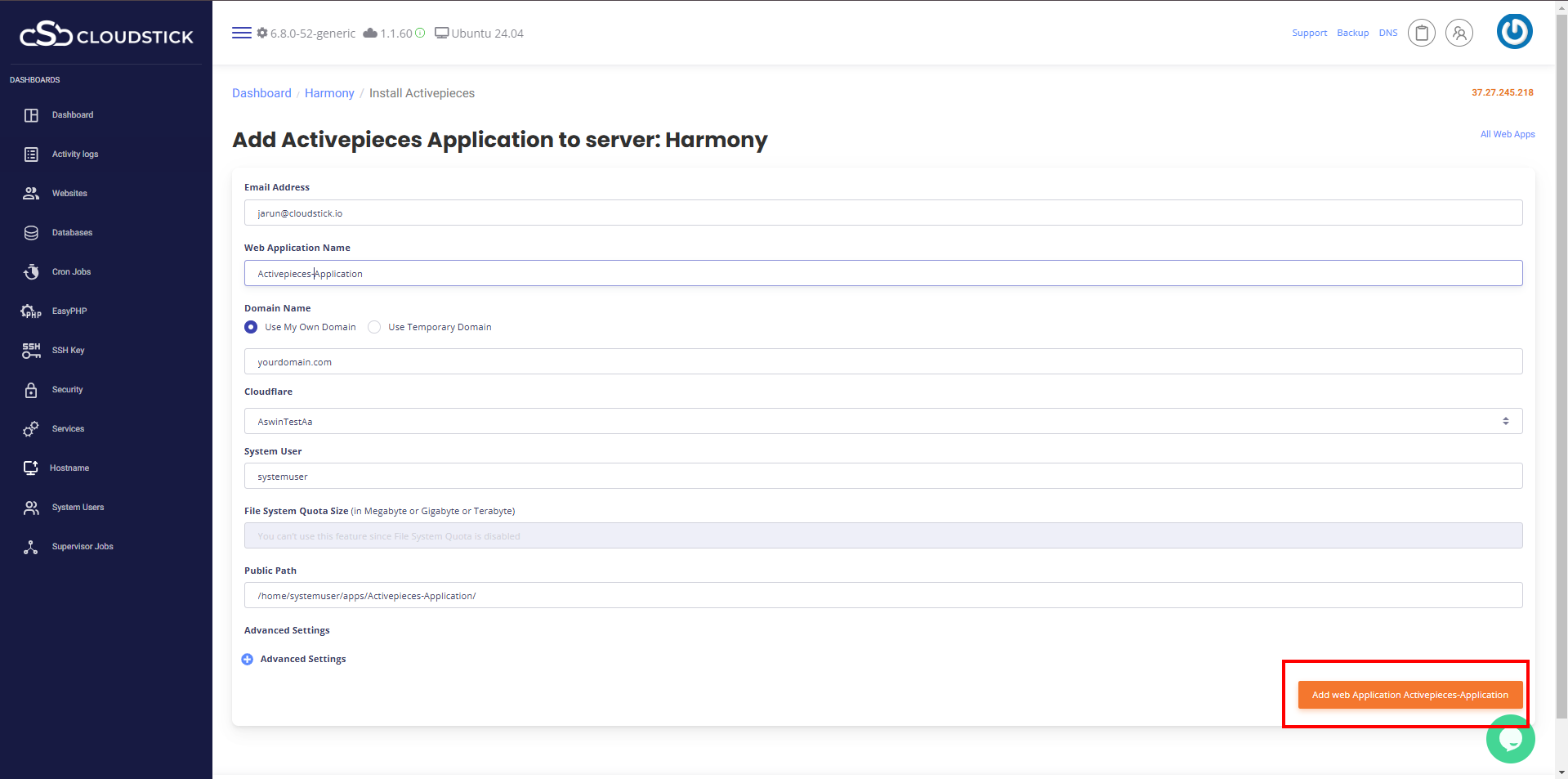This screenshot has width=1568, height=779.
Task: Select Use My Own Domain radio
Action: 251,327
